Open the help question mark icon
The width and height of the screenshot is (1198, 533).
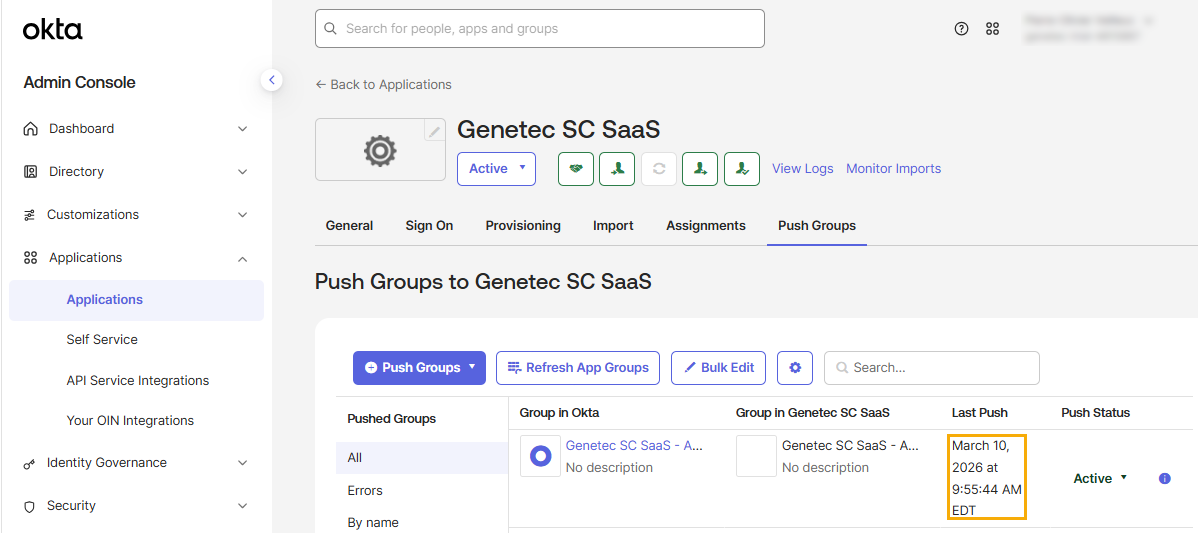pyautogui.click(x=962, y=29)
